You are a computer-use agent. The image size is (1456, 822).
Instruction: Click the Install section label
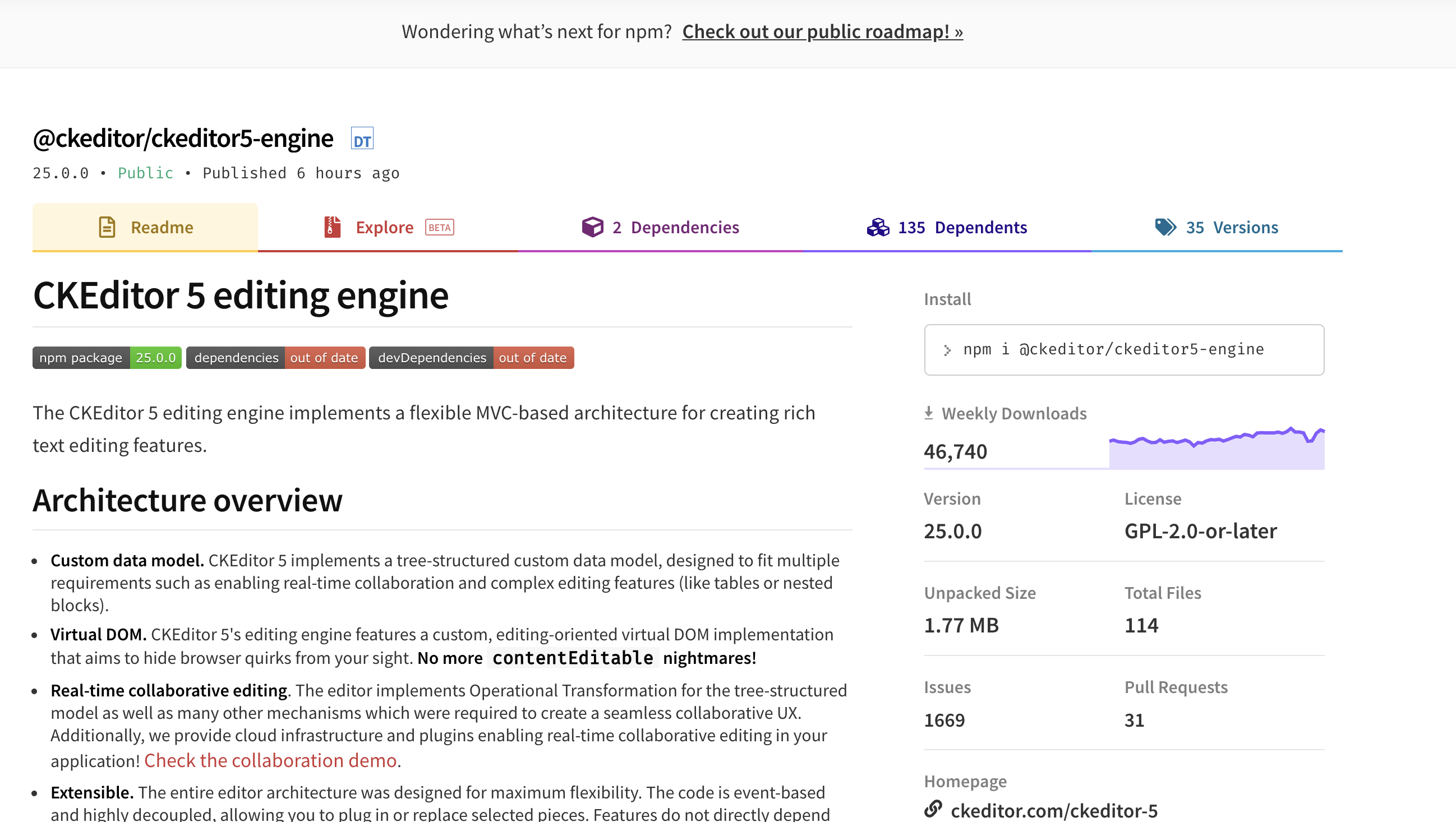coord(947,299)
